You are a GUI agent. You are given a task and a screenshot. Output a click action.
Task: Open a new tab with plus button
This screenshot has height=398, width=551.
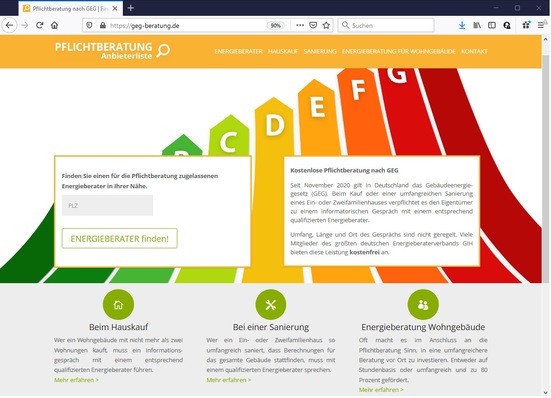tap(131, 8)
